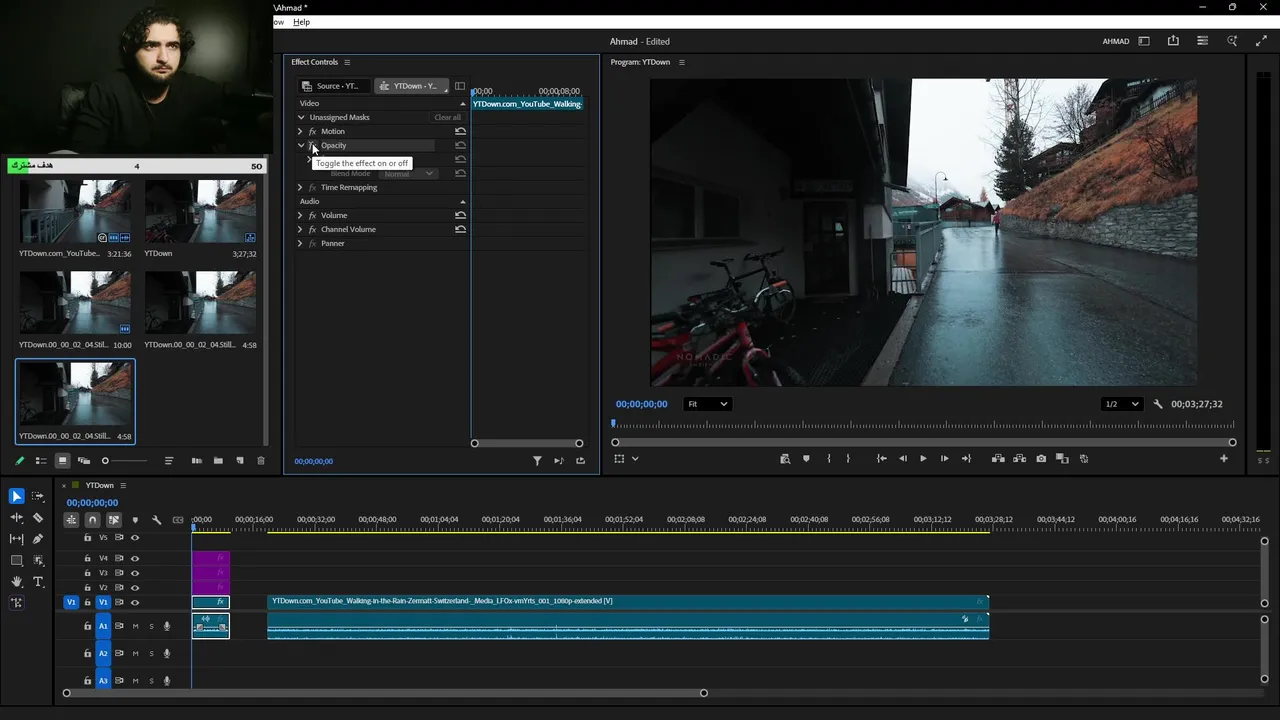
Task: Adjust the project thumbnail zoom slider
Action: point(106,461)
